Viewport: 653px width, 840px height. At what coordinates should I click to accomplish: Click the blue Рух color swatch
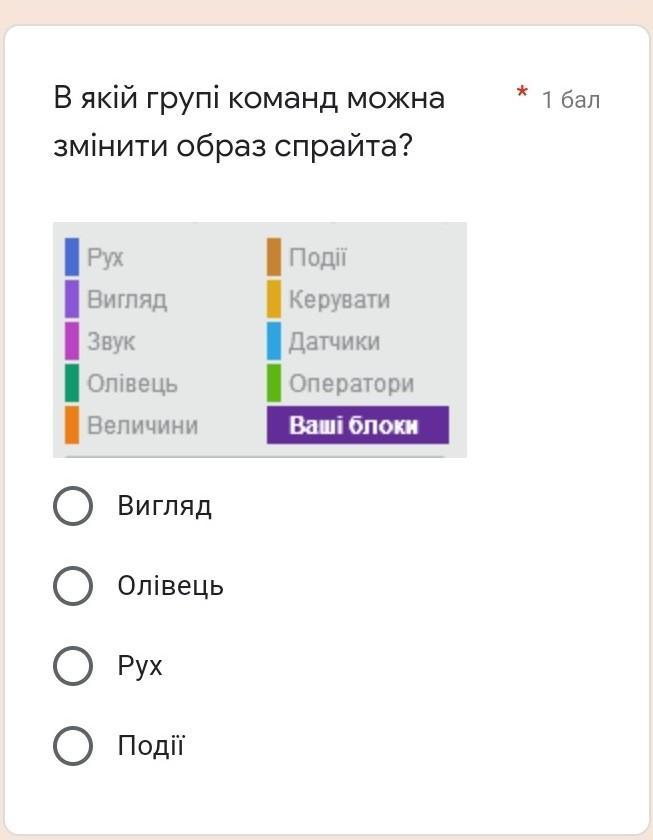[x=72, y=257]
